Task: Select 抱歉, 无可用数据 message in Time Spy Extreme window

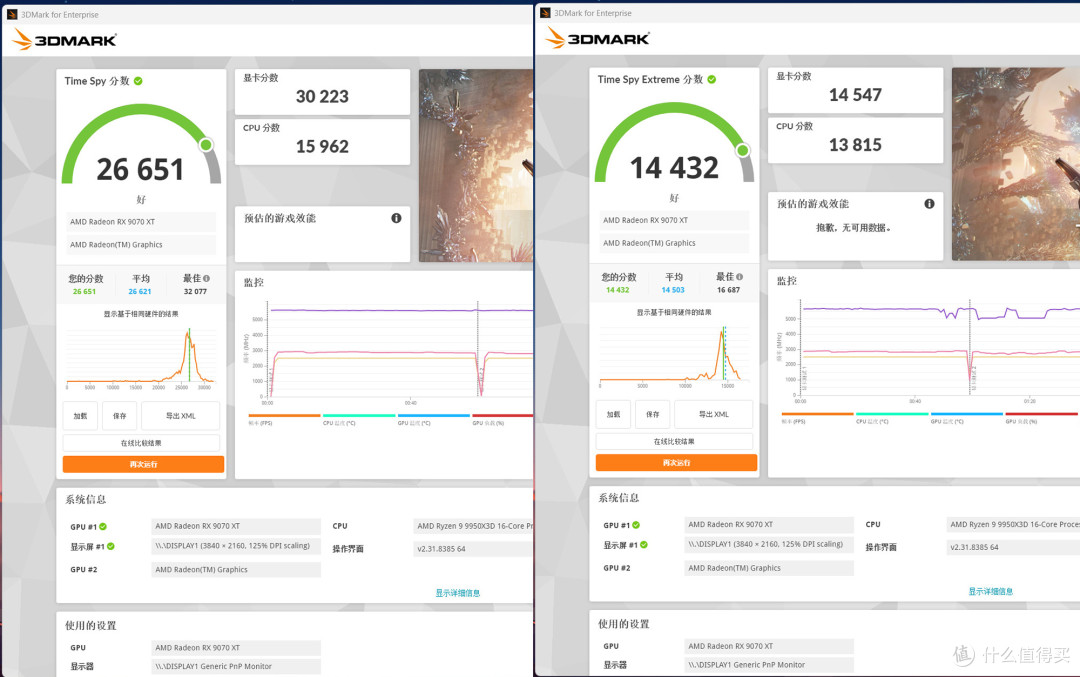Action: point(853,228)
